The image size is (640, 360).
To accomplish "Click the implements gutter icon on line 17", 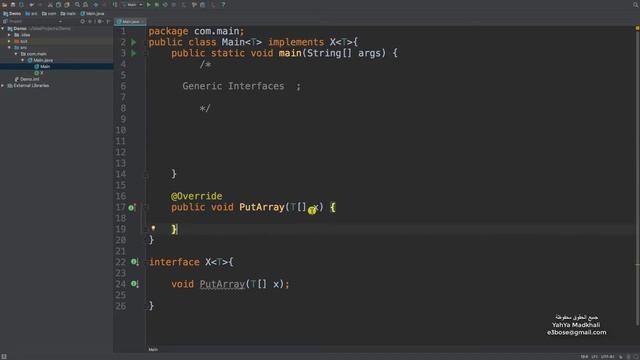I will pos(131,207).
